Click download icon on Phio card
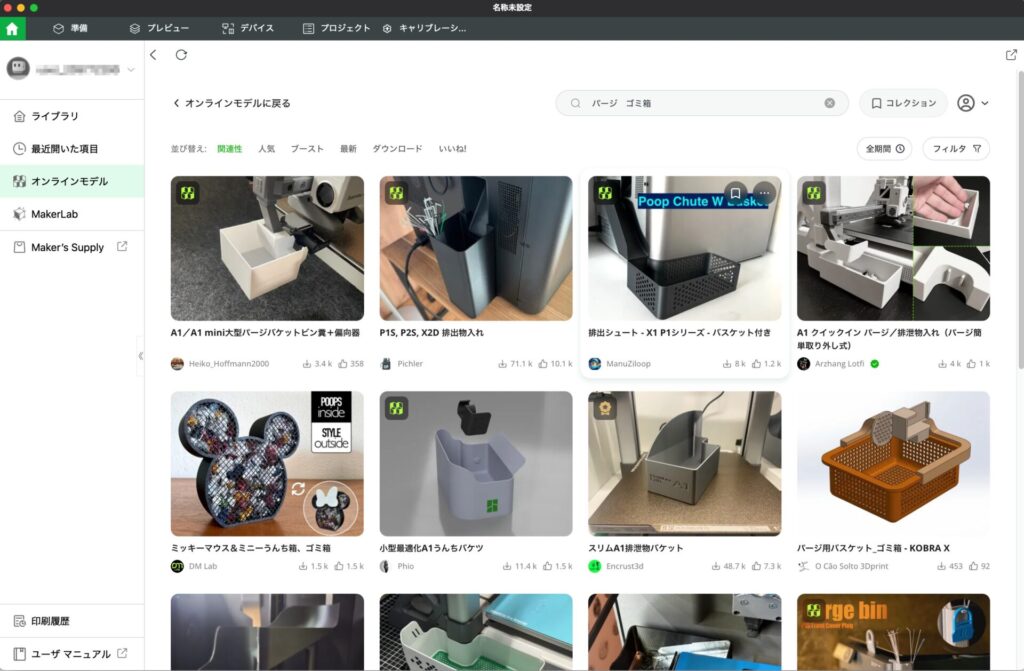1024x671 pixels. point(507,566)
